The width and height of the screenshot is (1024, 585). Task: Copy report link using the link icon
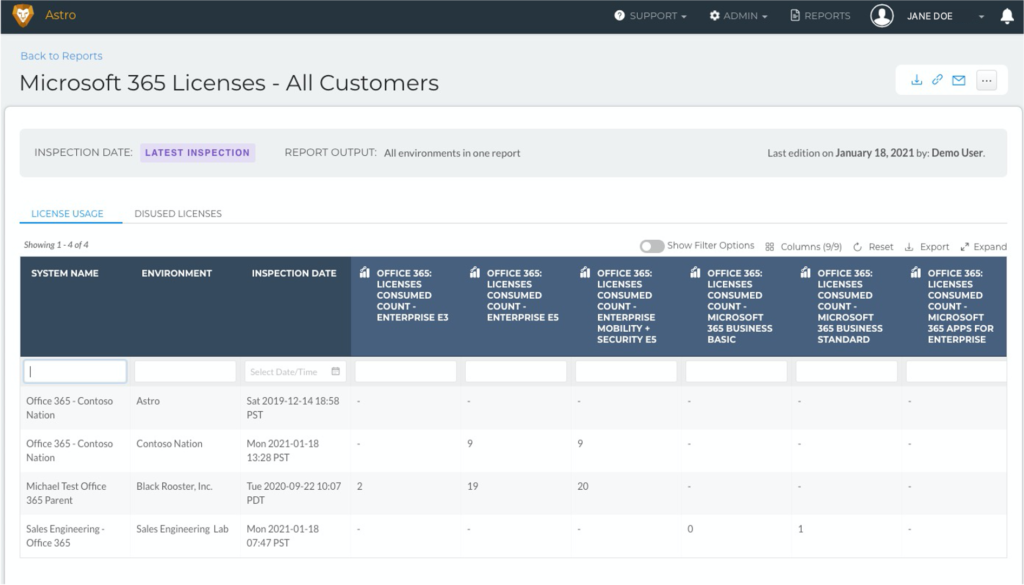pyautogui.click(x=937, y=80)
